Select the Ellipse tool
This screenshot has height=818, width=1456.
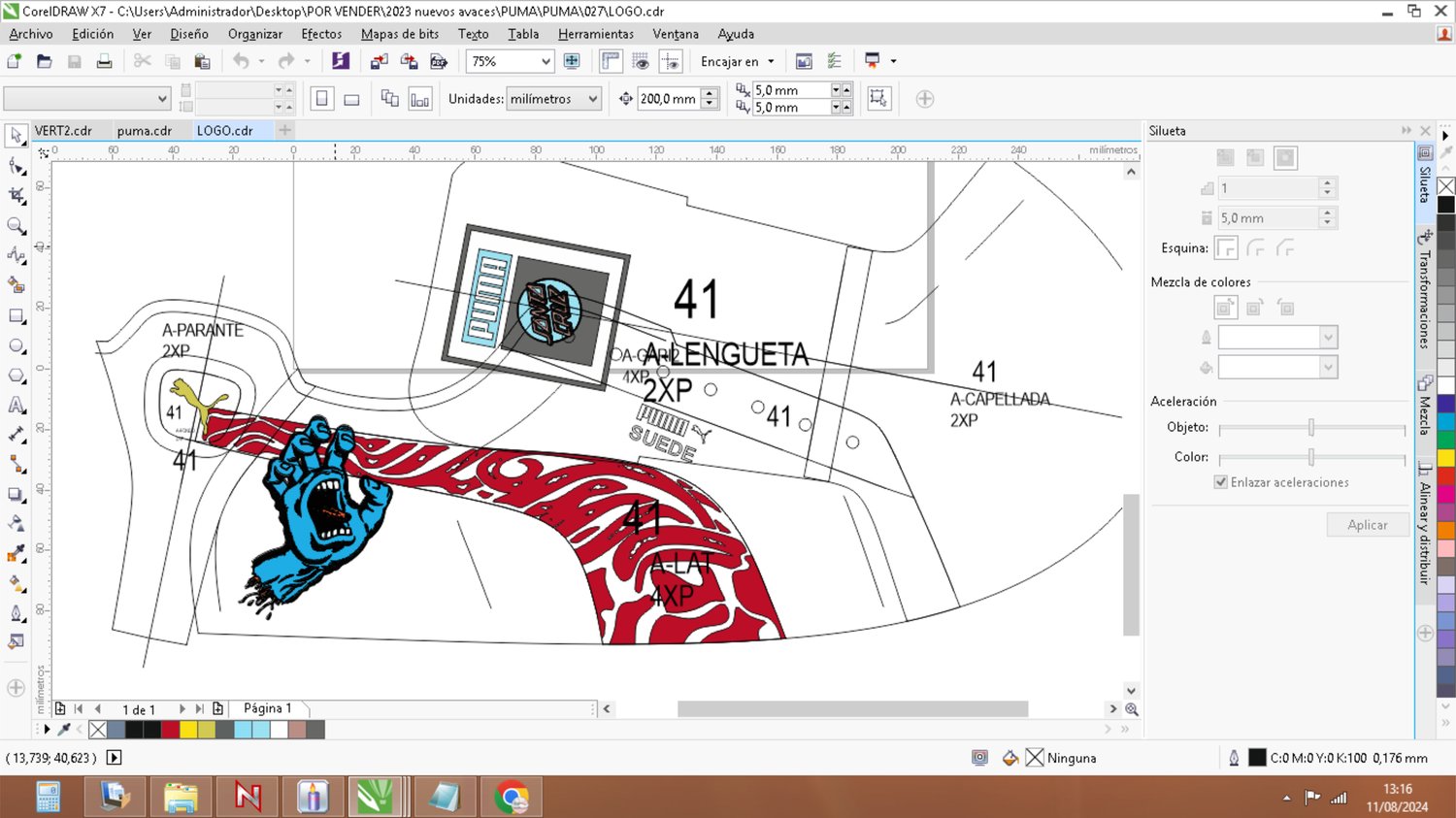16,346
